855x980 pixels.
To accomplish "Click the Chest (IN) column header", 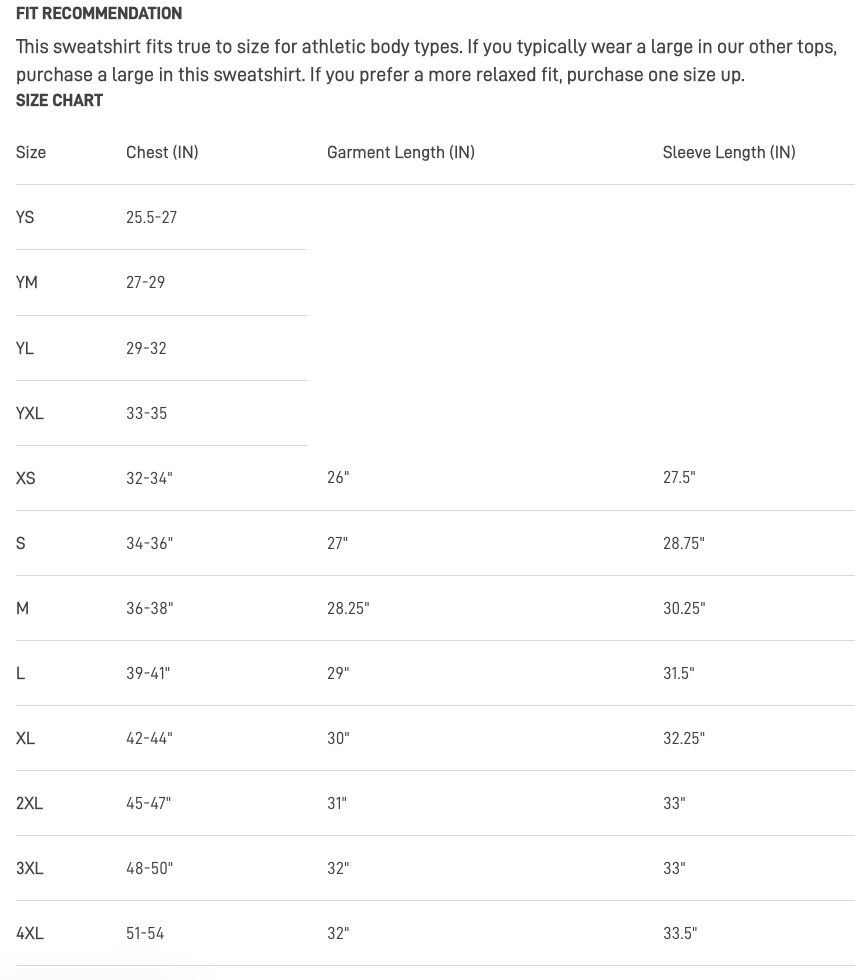I will 162,152.
